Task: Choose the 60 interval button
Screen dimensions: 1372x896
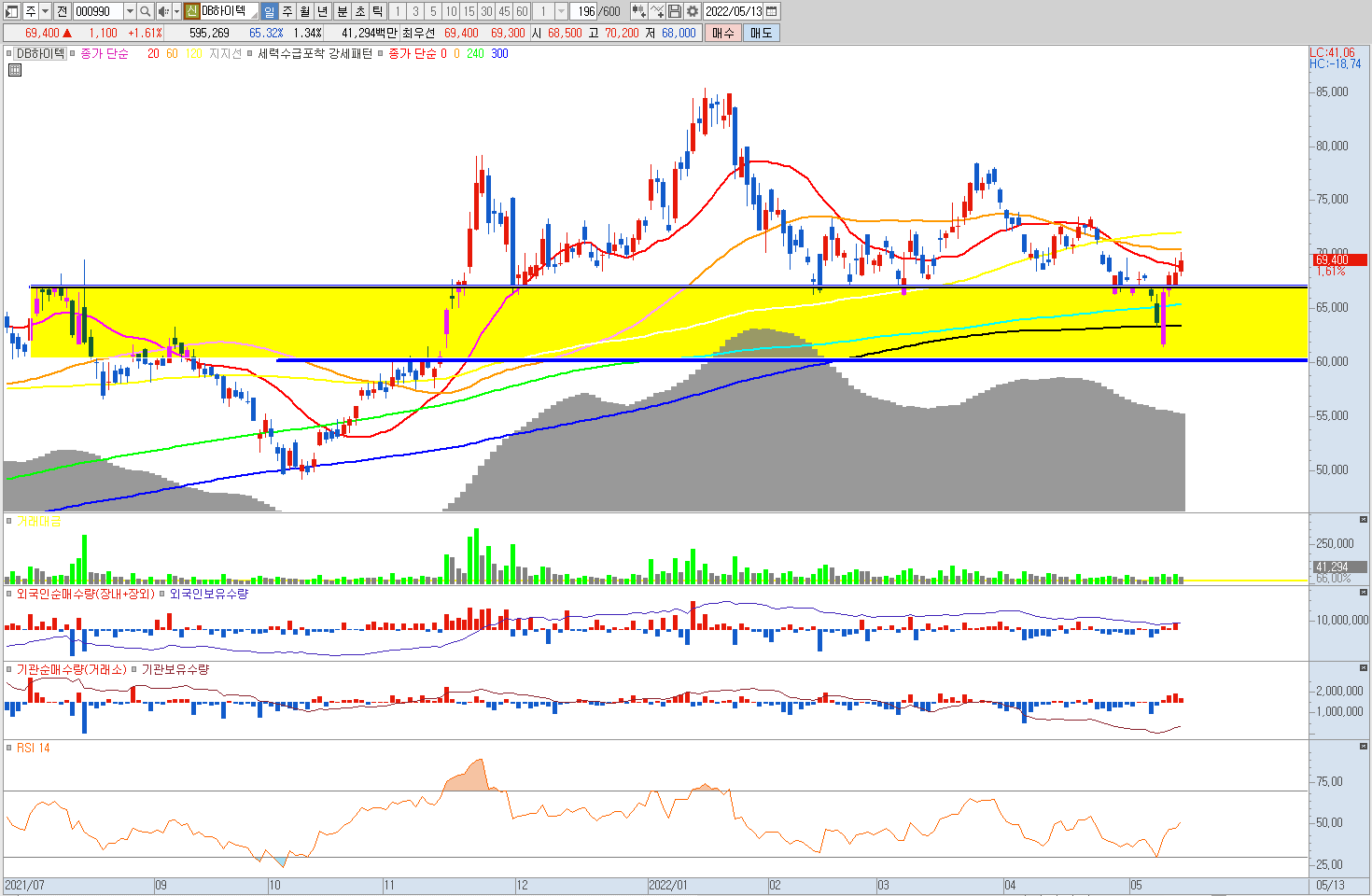Action: pyautogui.click(x=522, y=11)
